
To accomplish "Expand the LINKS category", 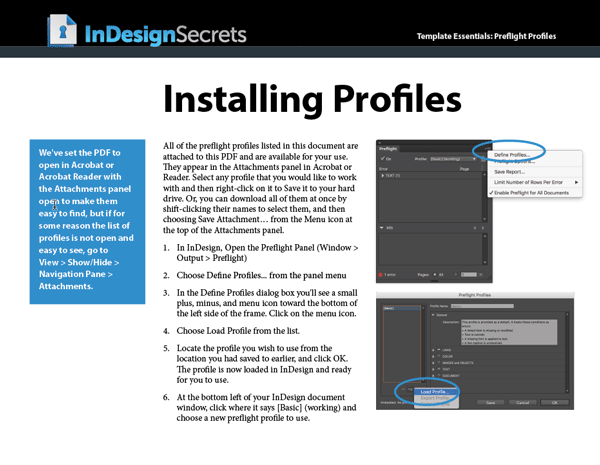I will [433, 350].
